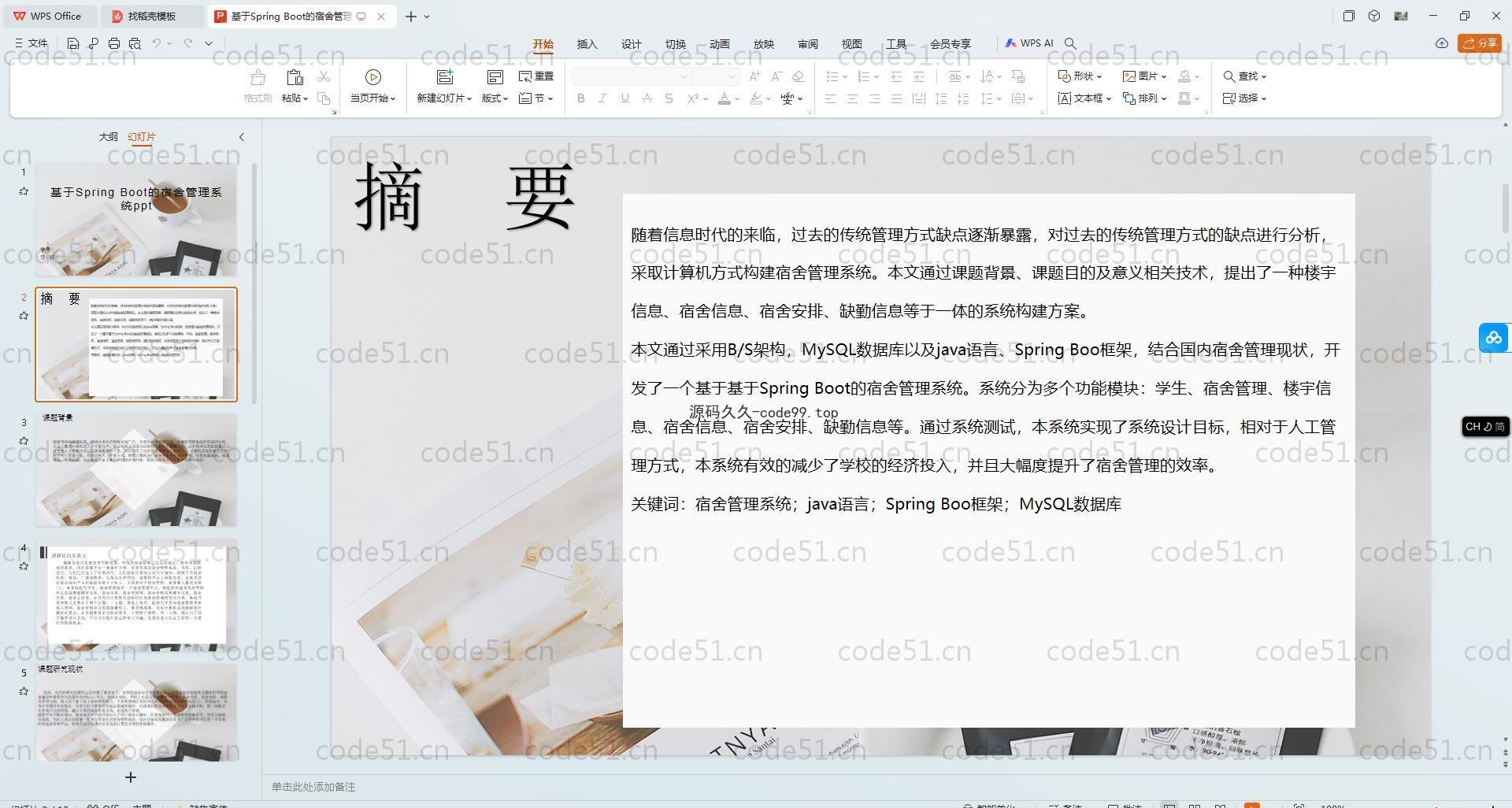Click the 重置 reset button

[536, 76]
